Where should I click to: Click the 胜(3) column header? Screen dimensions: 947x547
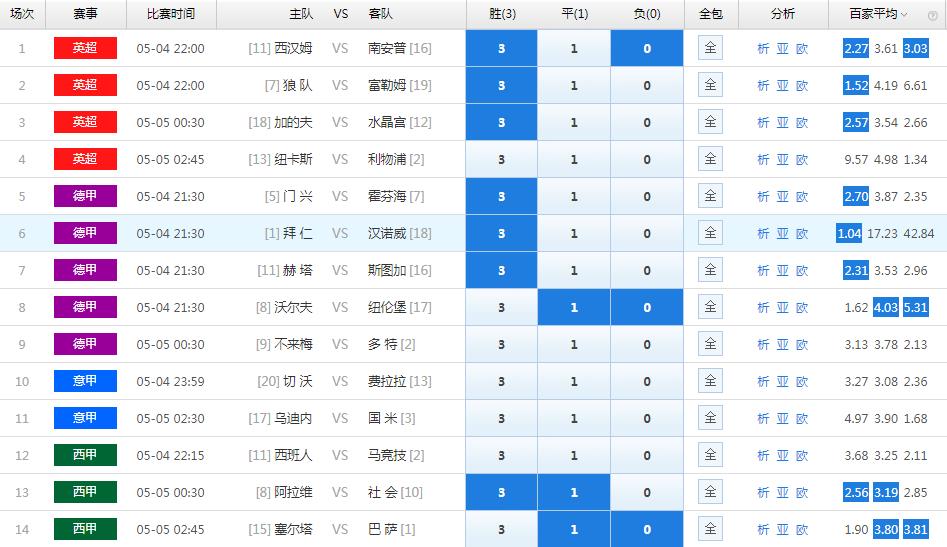pyautogui.click(x=502, y=13)
